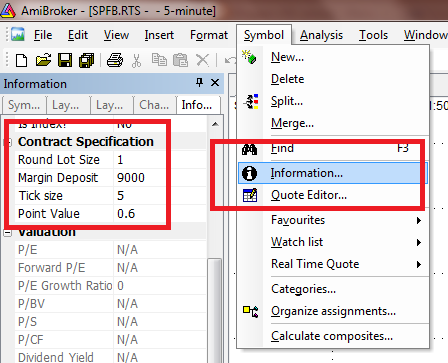
Task: Choose Split... from the Symbol menu
Action: [333, 101]
